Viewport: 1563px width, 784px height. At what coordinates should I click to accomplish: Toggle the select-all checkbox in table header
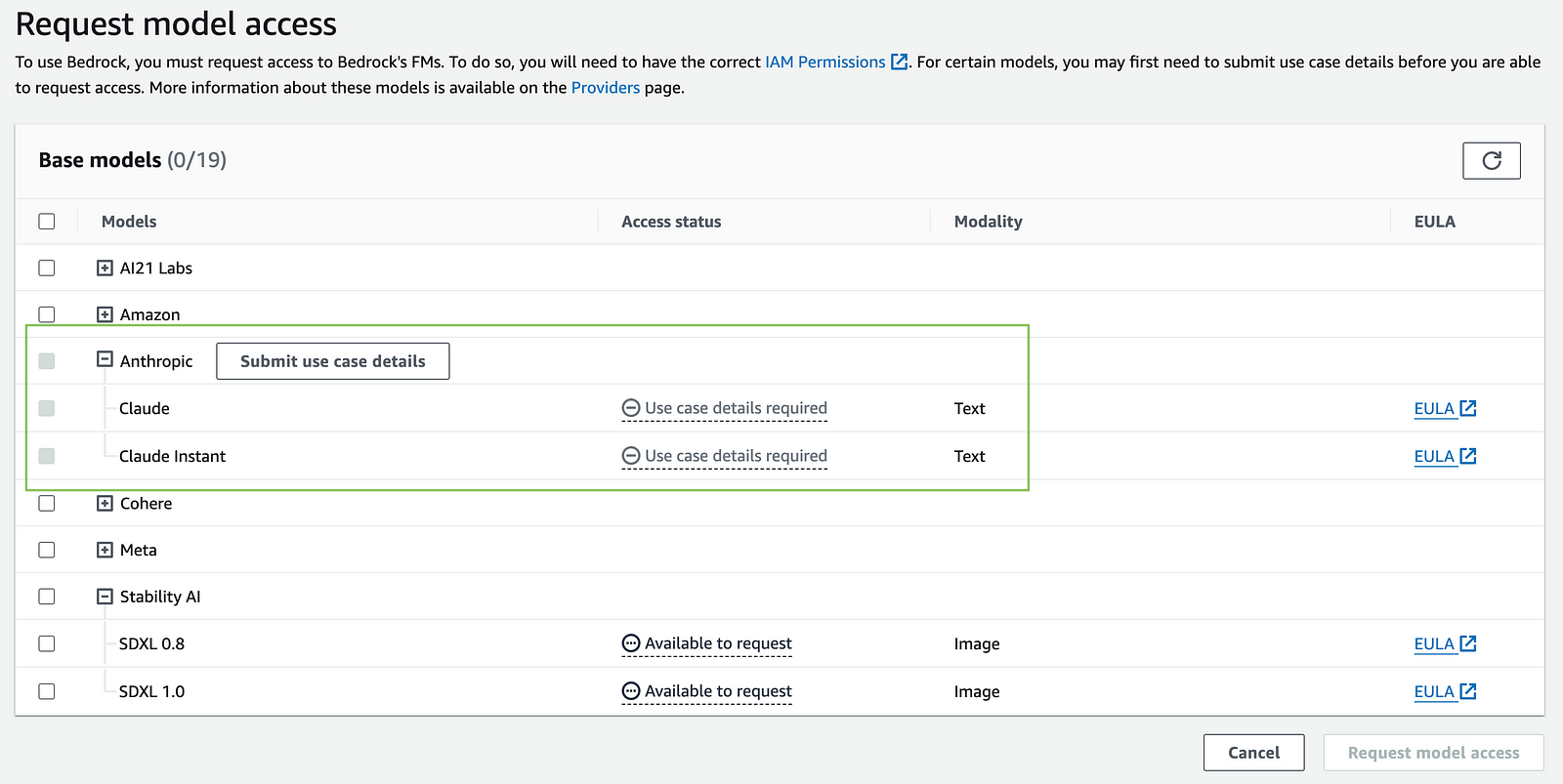[x=47, y=222]
